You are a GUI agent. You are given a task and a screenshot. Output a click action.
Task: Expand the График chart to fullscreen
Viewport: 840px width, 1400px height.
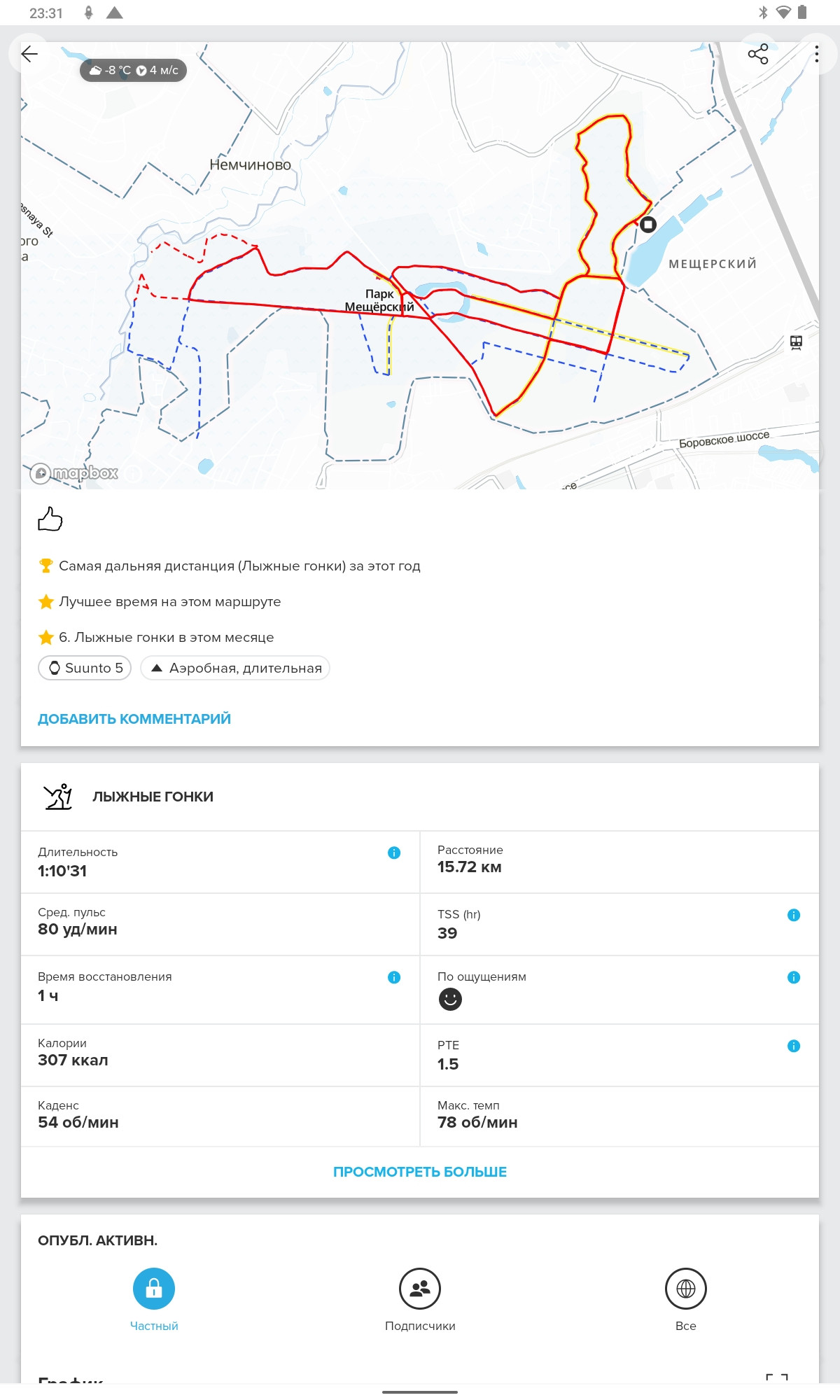click(x=777, y=1378)
